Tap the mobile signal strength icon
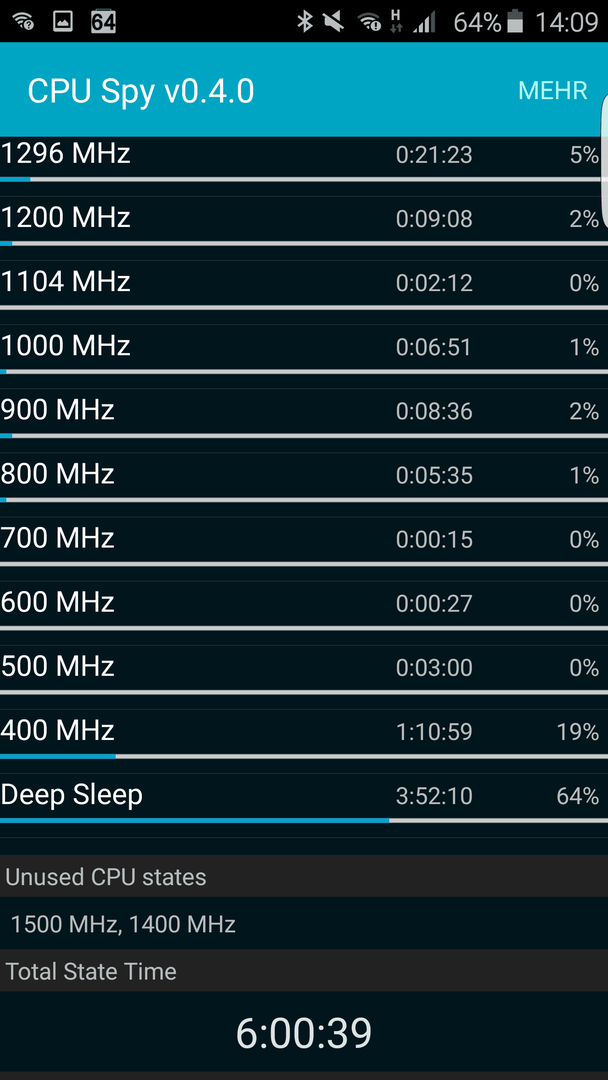Image resolution: width=608 pixels, height=1080 pixels. [x=424, y=21]
